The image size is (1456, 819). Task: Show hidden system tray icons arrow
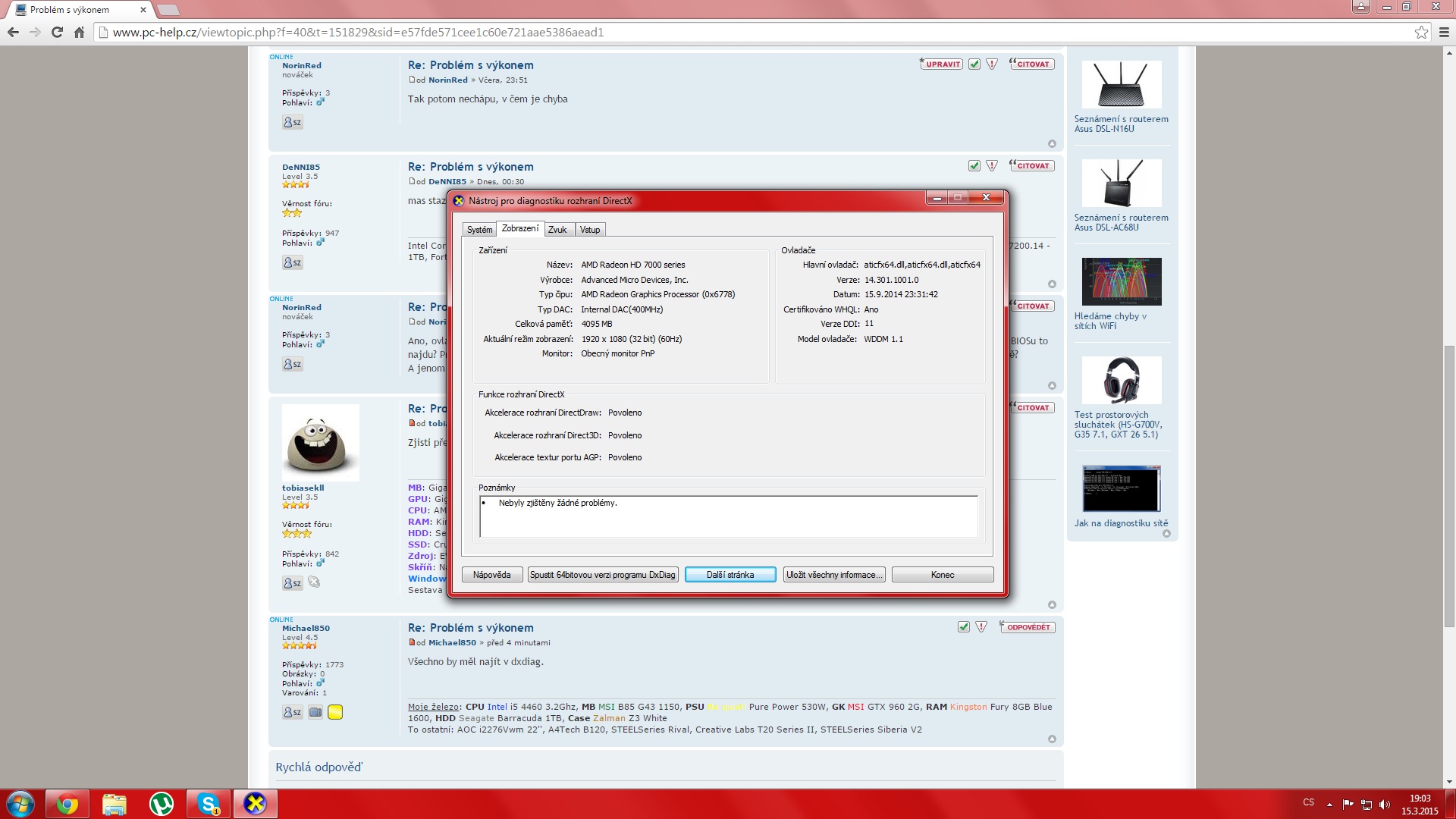(x=1329, y=804)
